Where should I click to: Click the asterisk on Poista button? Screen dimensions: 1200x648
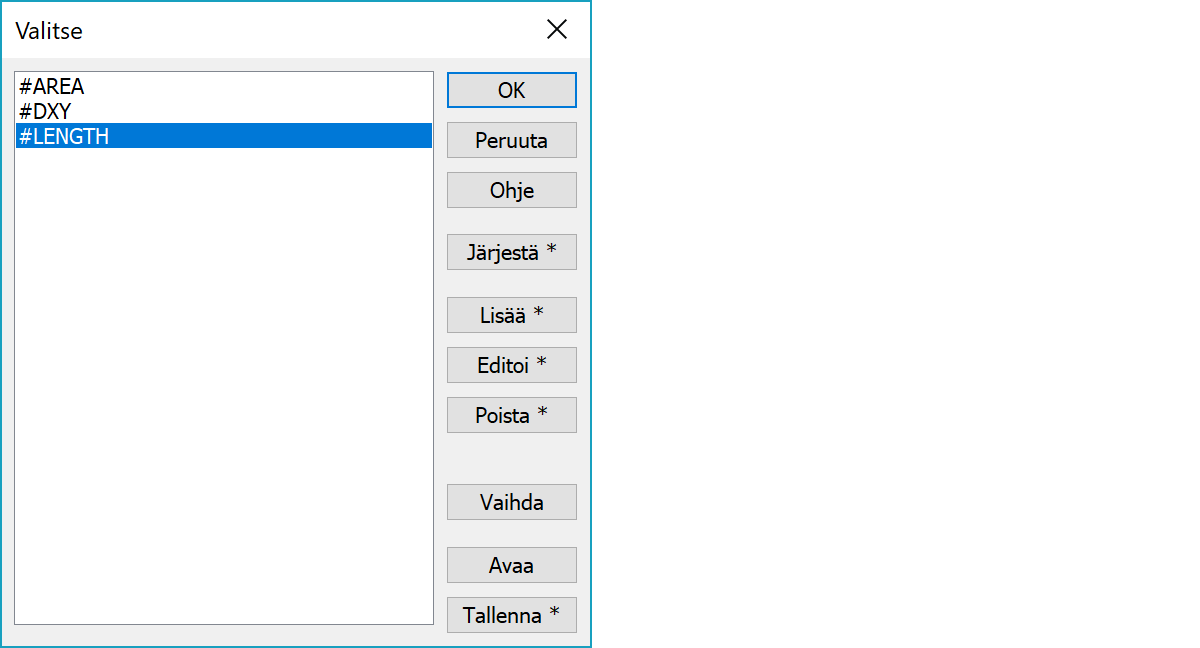[x=543, y=414]
